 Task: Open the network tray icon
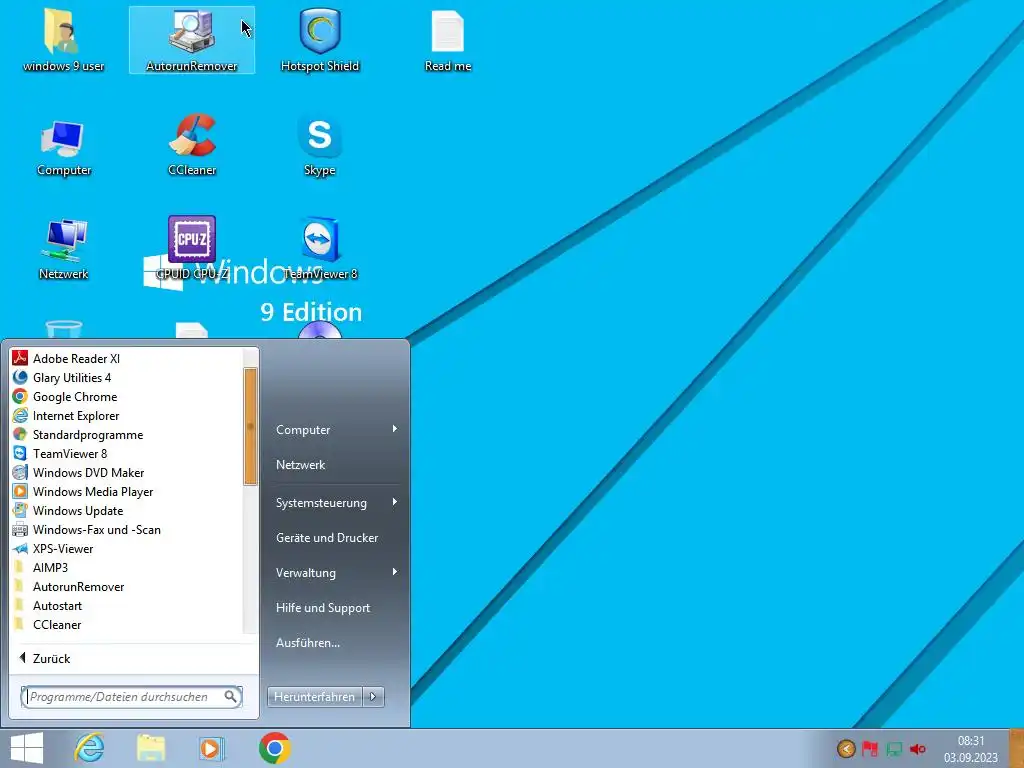click(894, 748)
